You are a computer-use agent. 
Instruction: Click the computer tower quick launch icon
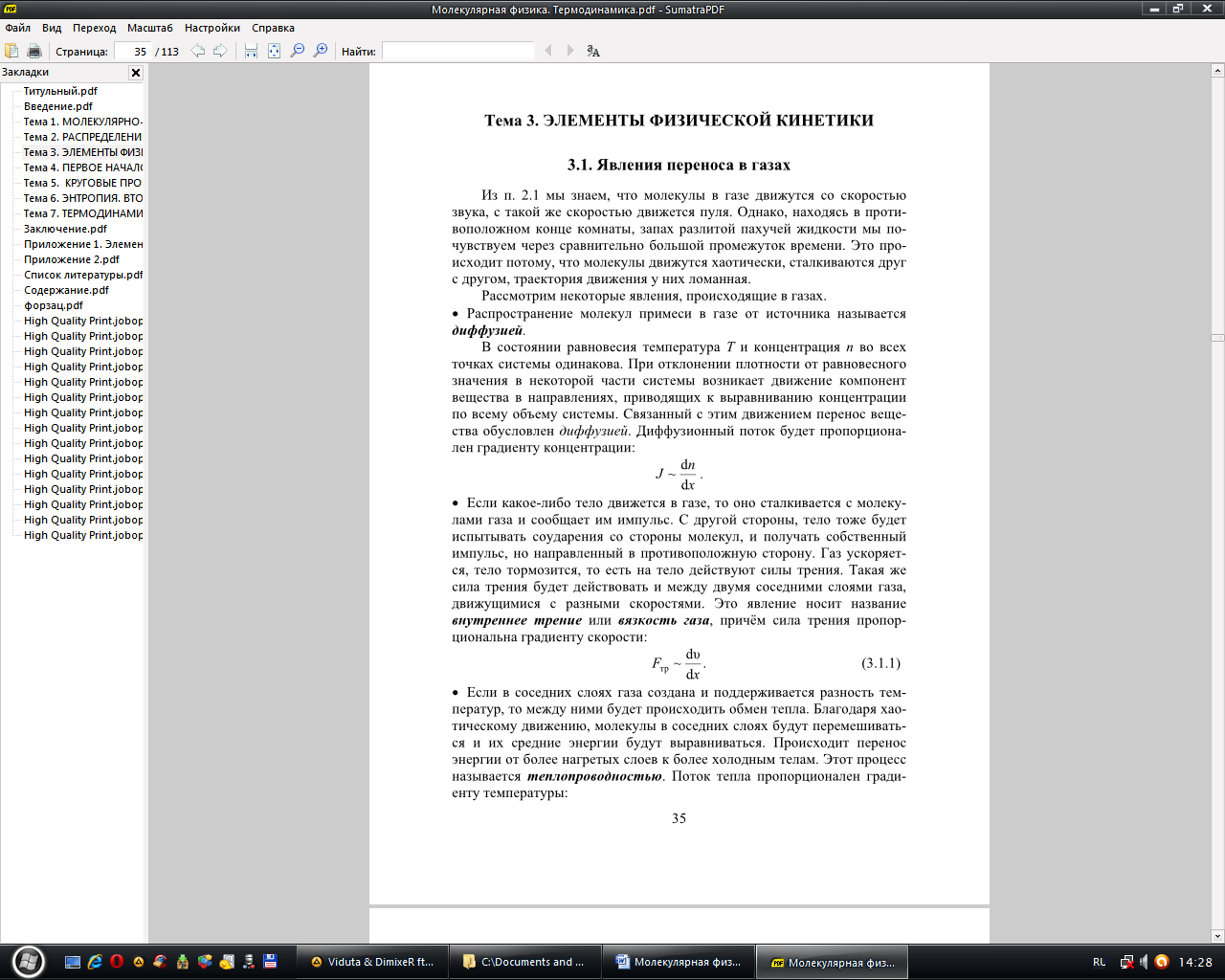tap(249, 962)
